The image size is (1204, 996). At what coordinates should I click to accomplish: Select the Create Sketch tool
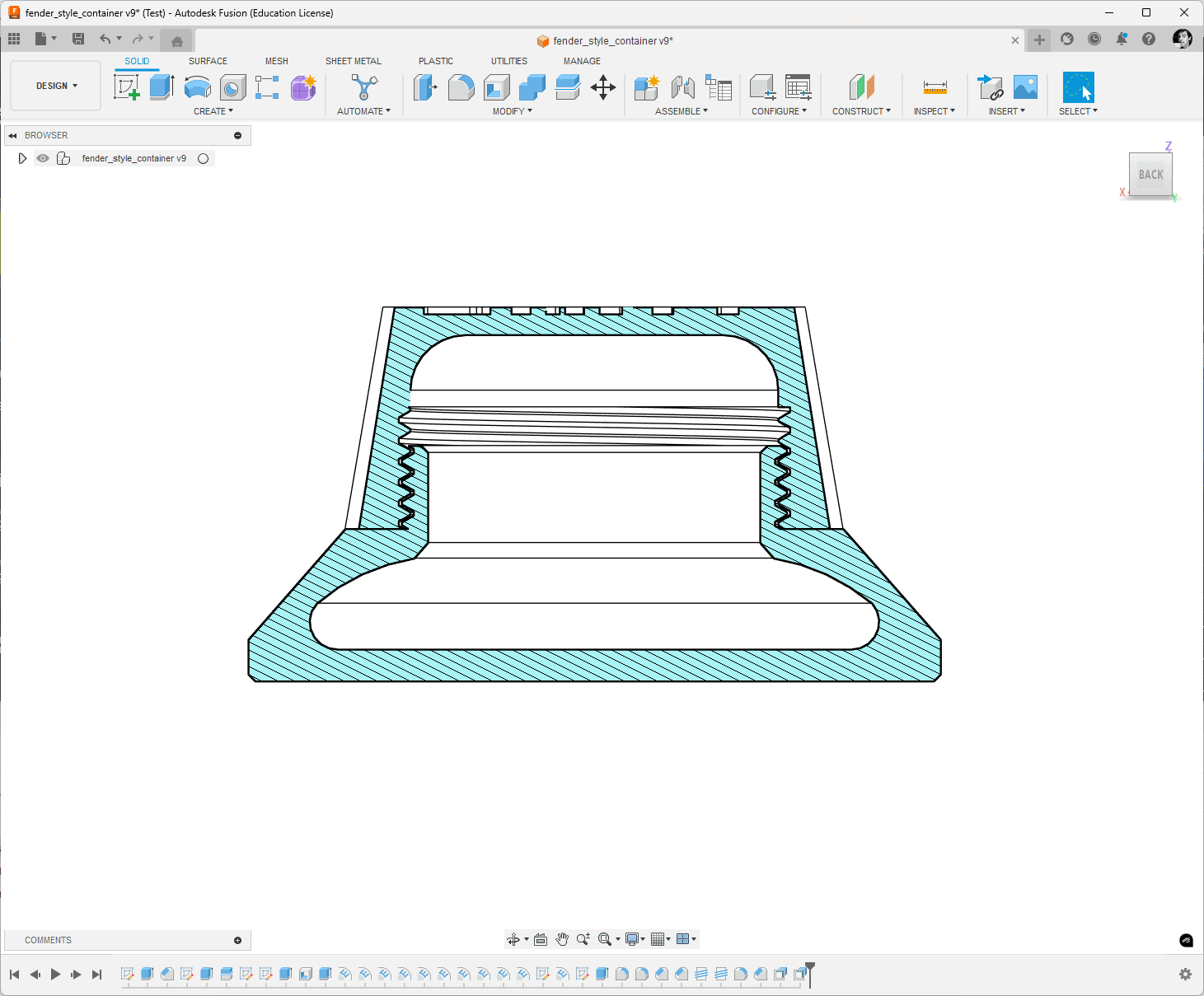[x=126, y=87]
